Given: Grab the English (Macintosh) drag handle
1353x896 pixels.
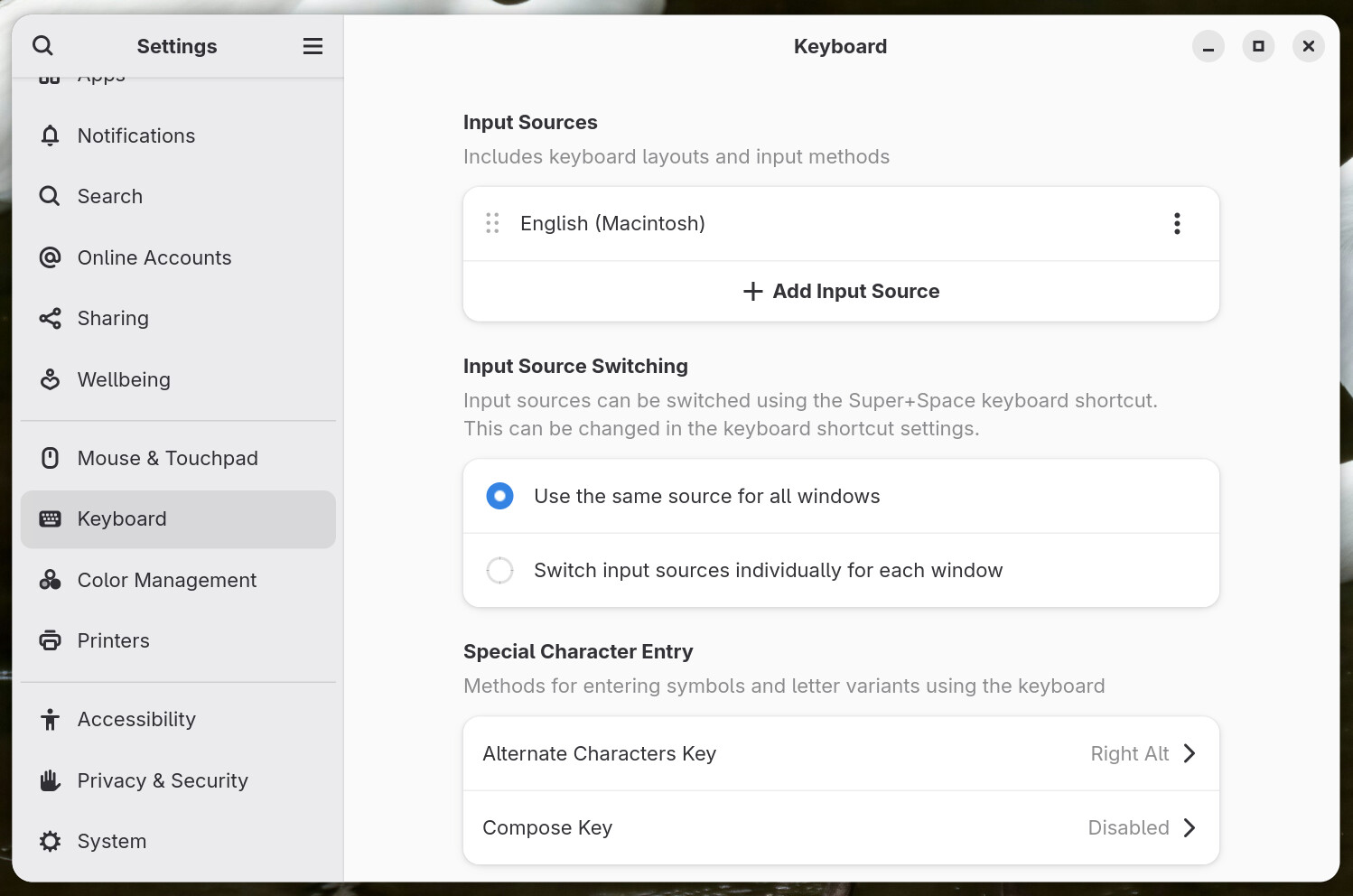Looking at the screenshot, I should (x=492, y=224).
